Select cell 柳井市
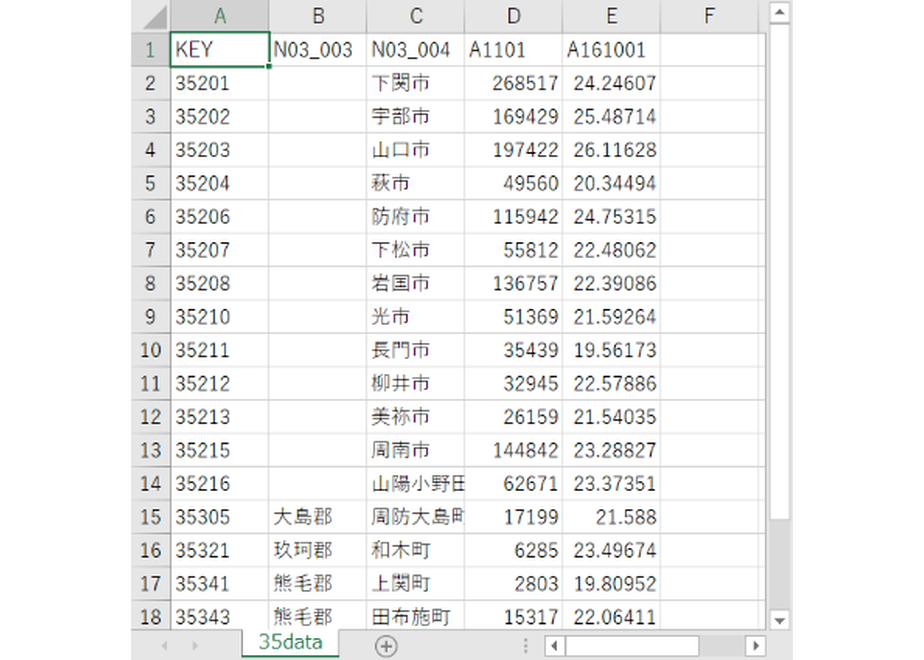 click(x=415, y=384)
